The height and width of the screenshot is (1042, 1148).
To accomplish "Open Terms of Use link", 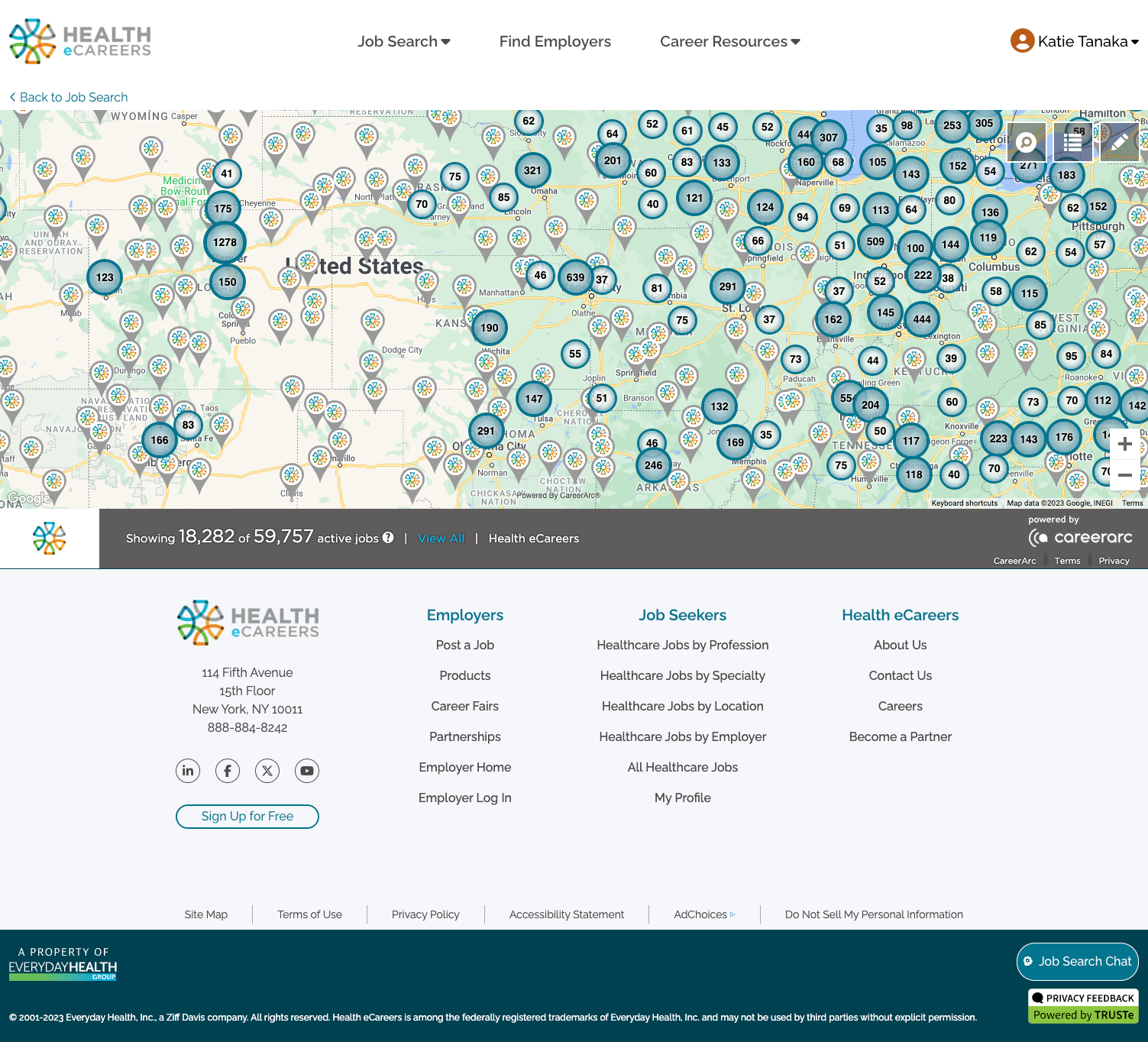I will (310, 914).
